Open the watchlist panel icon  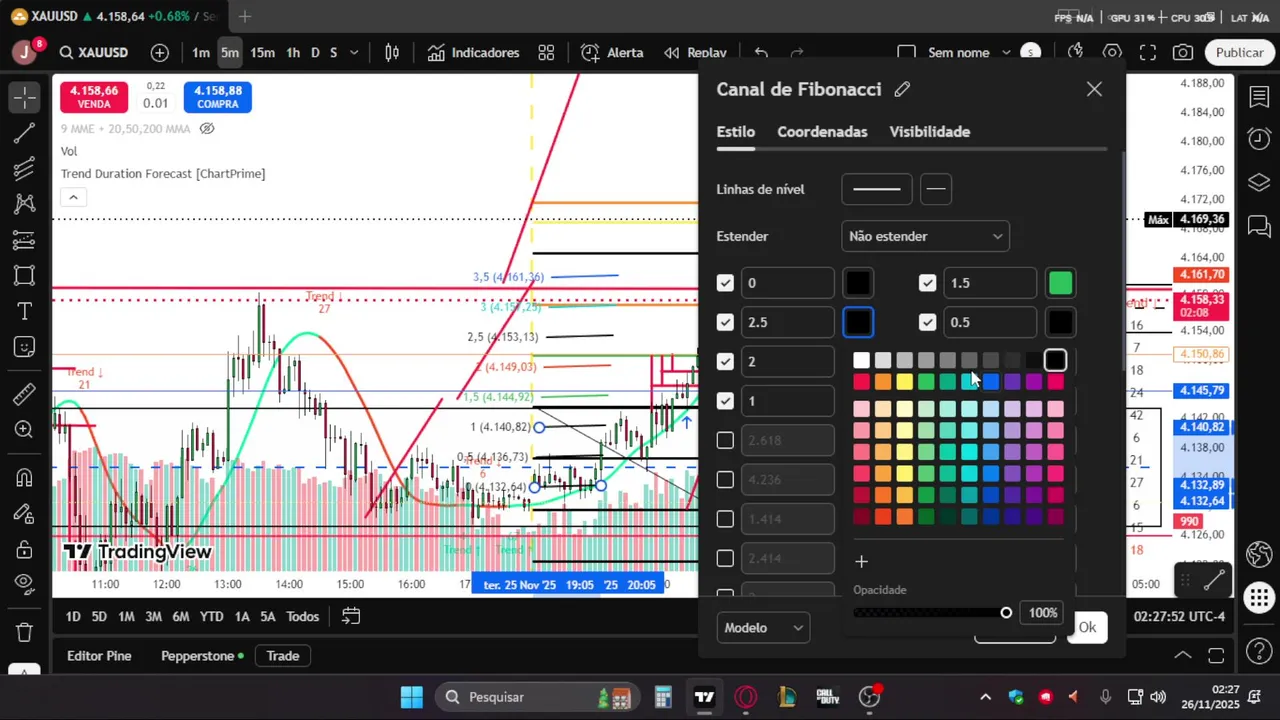[1259, 97]
